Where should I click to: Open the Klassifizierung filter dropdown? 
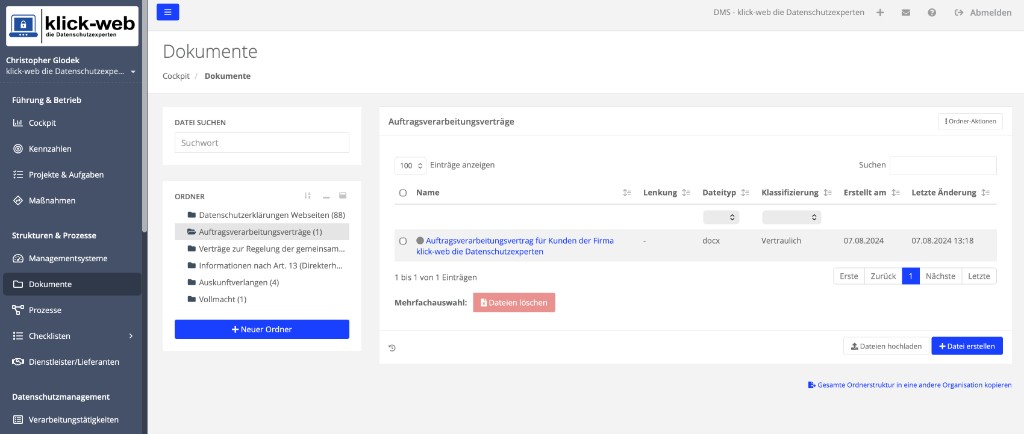coord(792,217)
